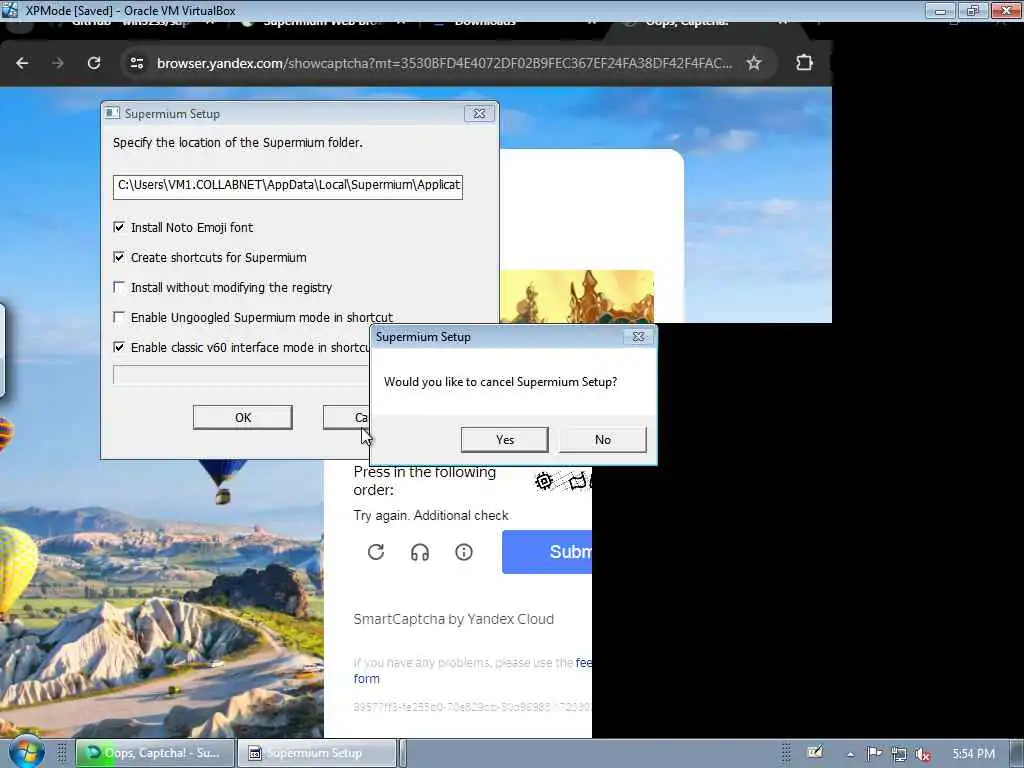The height and width of the screenshot is (768, 1024).
Task: Go back using the browser back arrow
Action: pyautogui.click(x=22, y=63)
